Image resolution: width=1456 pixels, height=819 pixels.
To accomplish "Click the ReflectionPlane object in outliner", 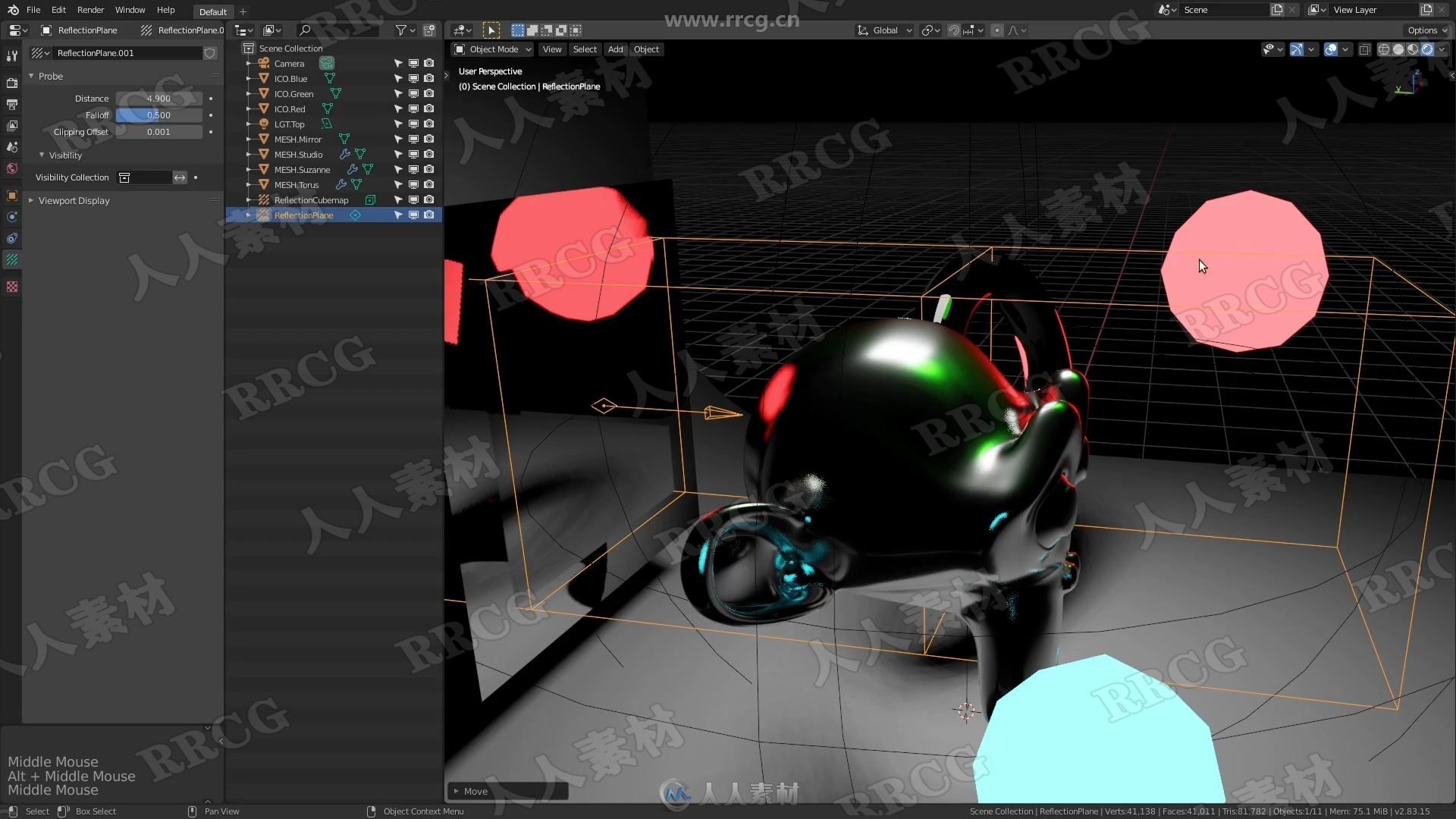I will [305, 215].
